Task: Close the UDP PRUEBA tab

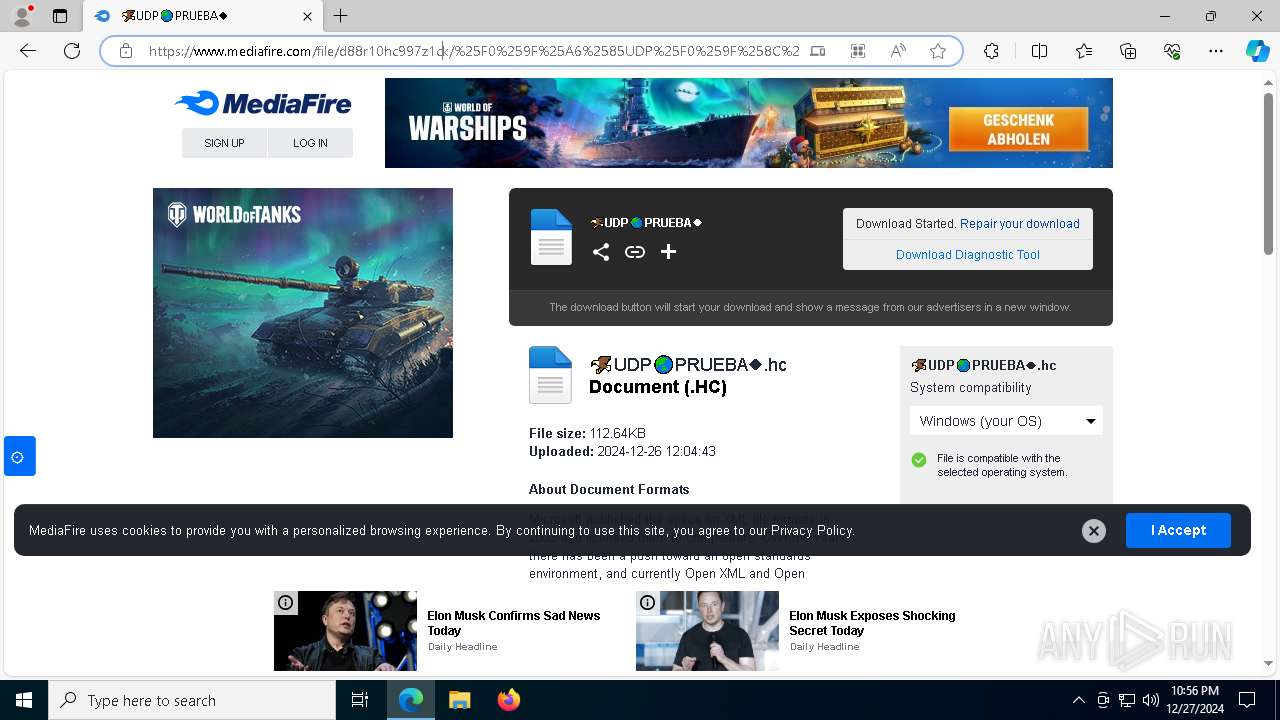Action: tap(308, 16)
